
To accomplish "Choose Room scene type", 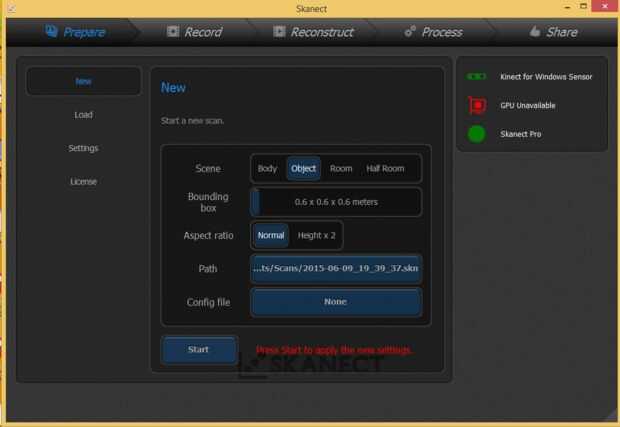I will pos(341,169).
